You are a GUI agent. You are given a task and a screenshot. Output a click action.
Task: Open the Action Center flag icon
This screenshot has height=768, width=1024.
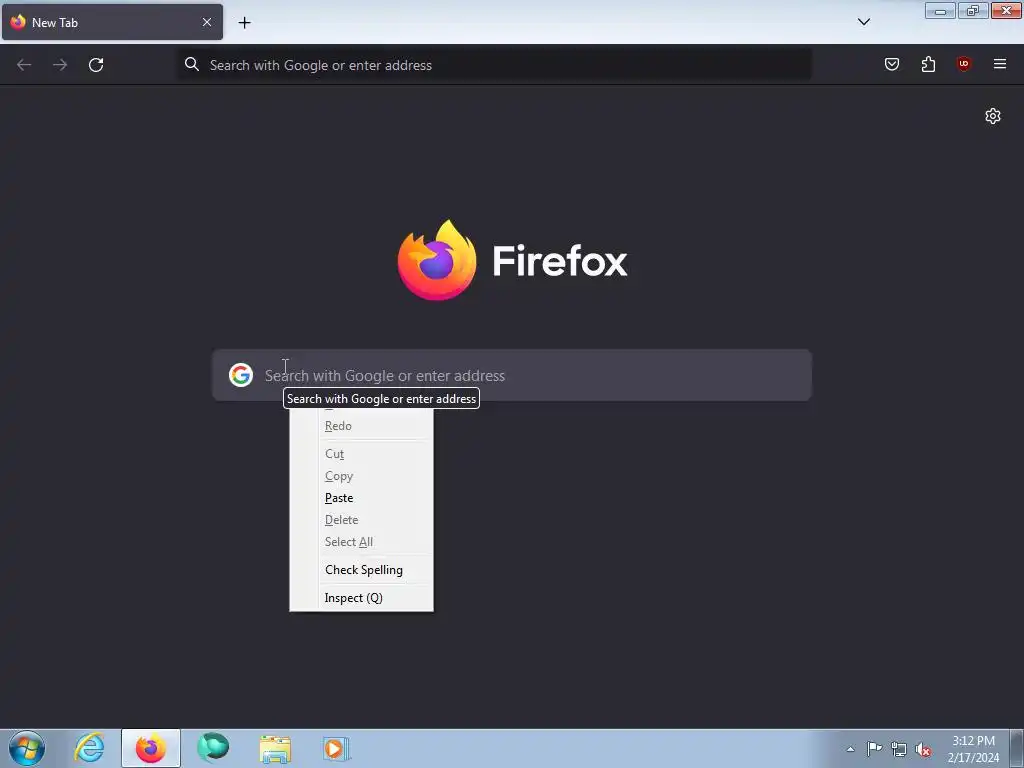coord(874,749)
